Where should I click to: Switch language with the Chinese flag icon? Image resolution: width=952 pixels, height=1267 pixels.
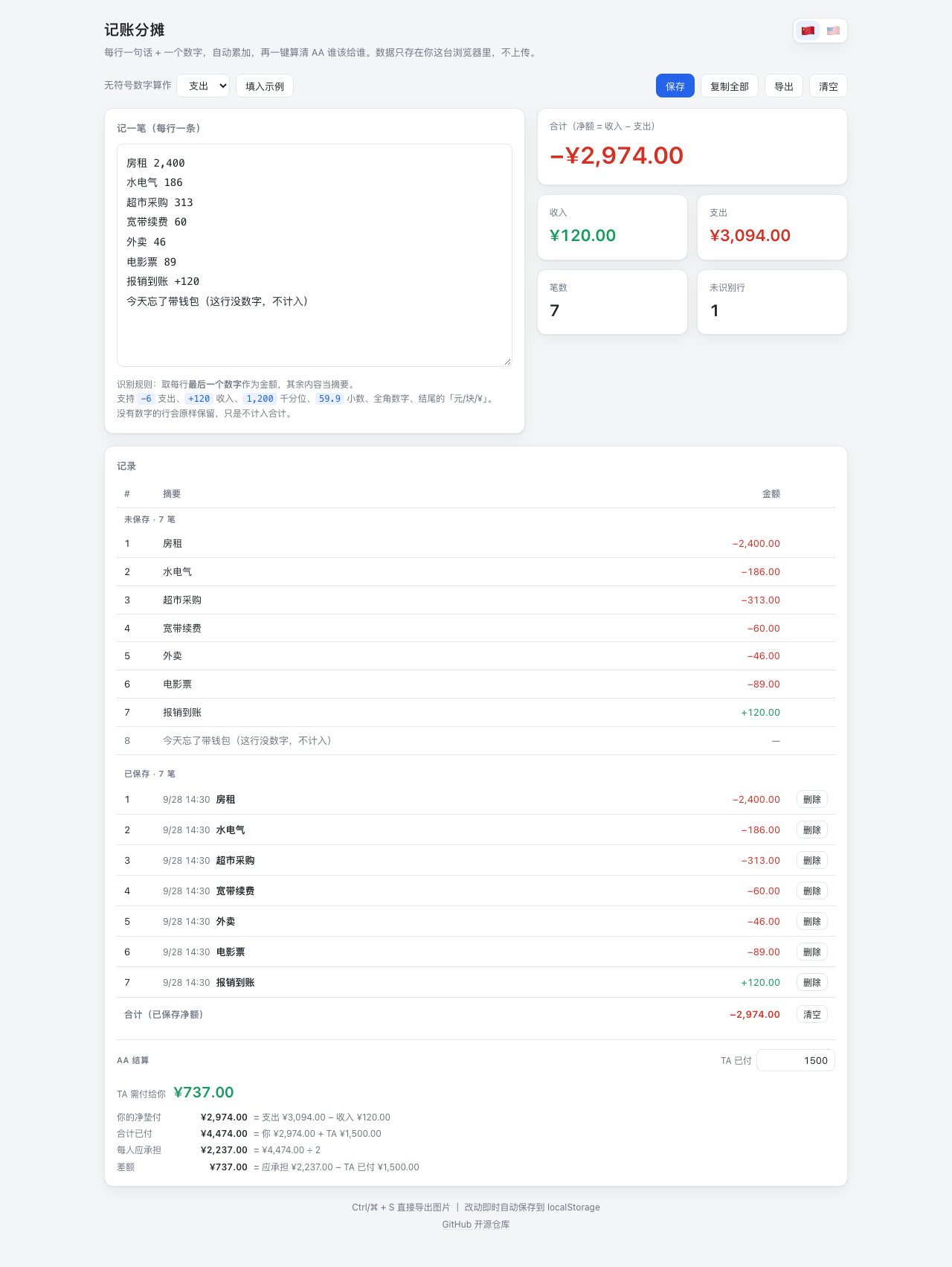808,31
